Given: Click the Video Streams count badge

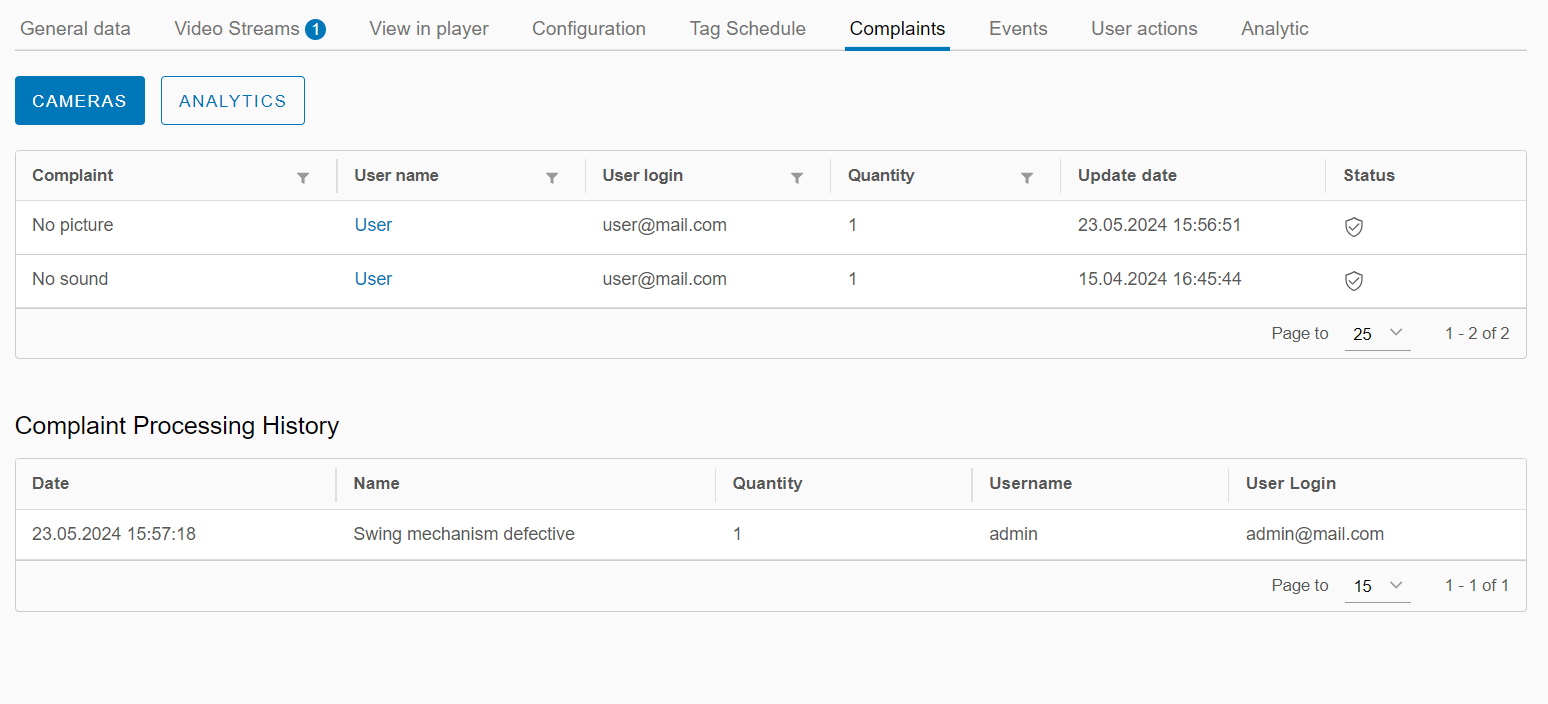Looking at the screenshot, I should [315, 29].
